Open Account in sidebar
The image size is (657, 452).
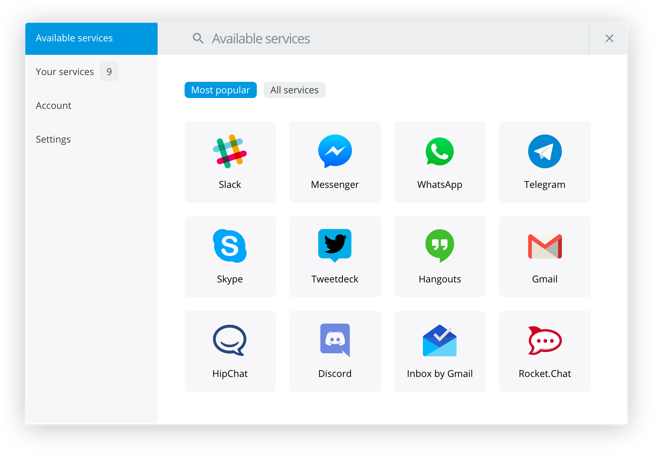pos(91,106)
